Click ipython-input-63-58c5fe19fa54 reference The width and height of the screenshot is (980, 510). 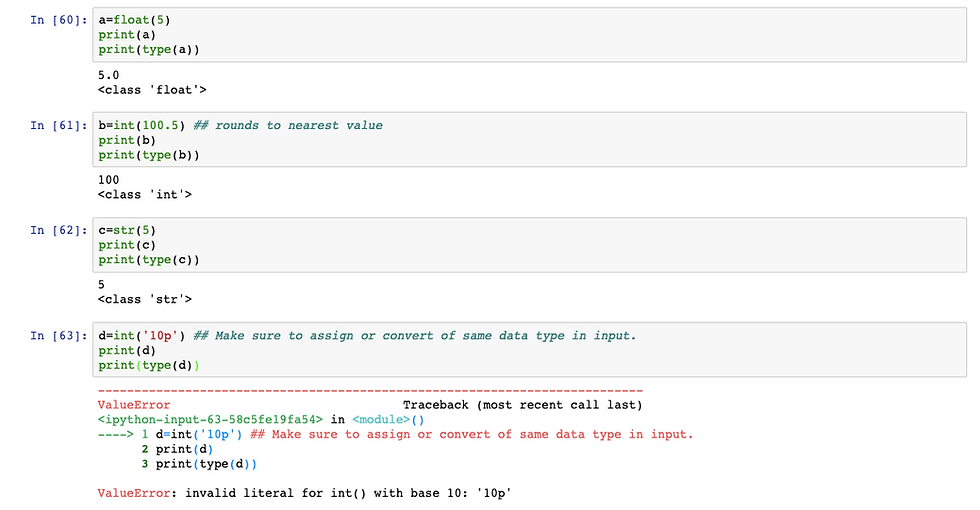pyautogui.click(x=211, y=420)
